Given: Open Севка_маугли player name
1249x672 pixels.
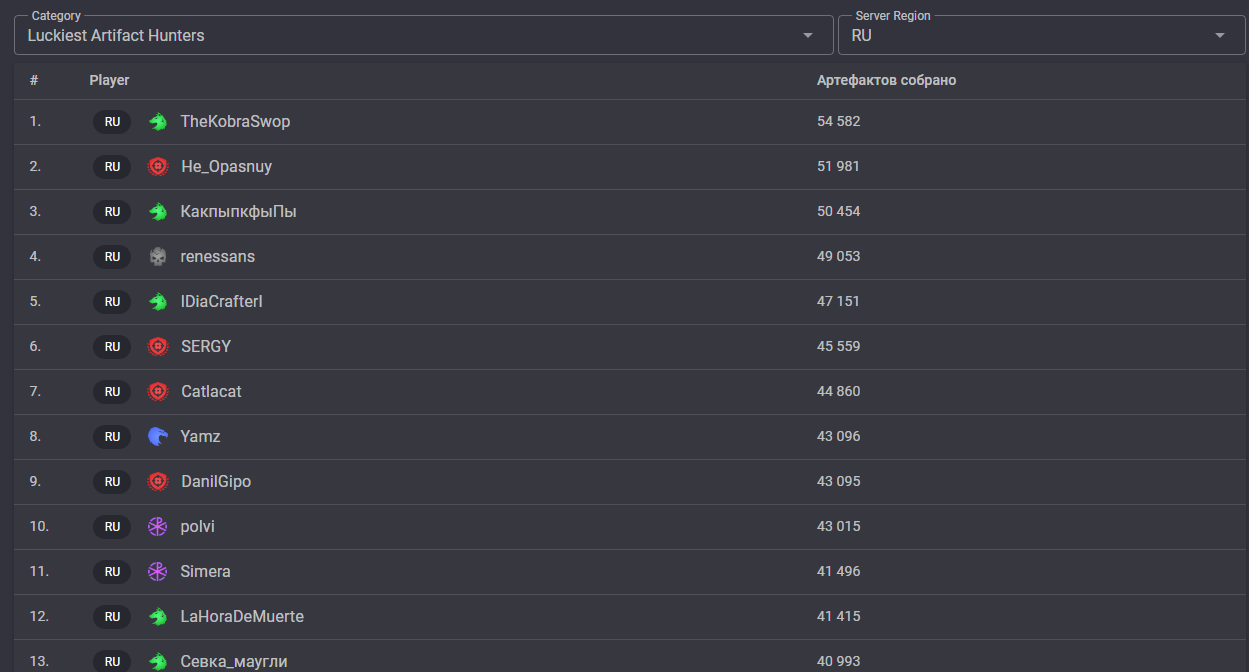Looking at the screenshot, I should 234,662.
